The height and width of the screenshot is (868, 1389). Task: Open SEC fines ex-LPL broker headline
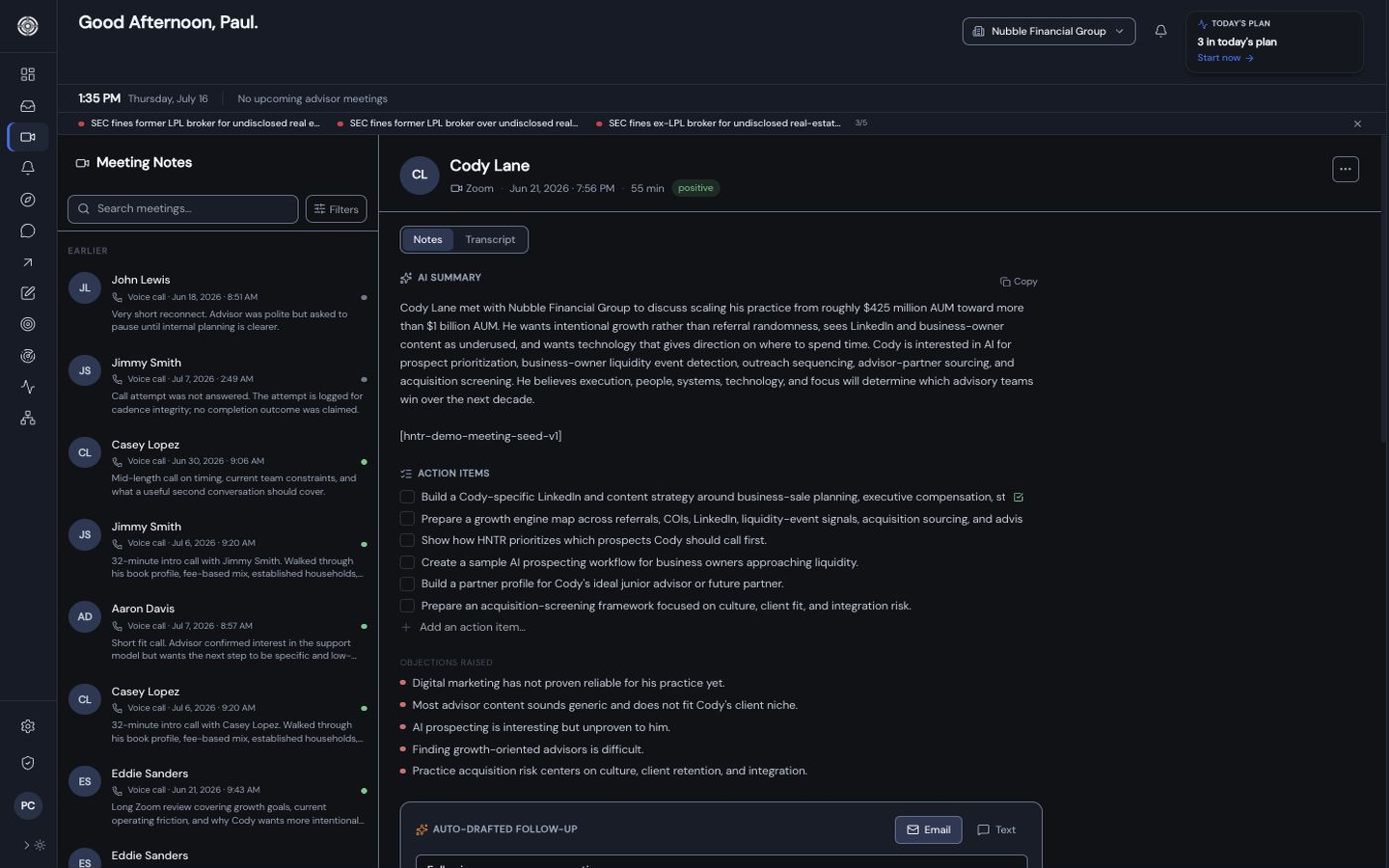click(x=719, y=123)
